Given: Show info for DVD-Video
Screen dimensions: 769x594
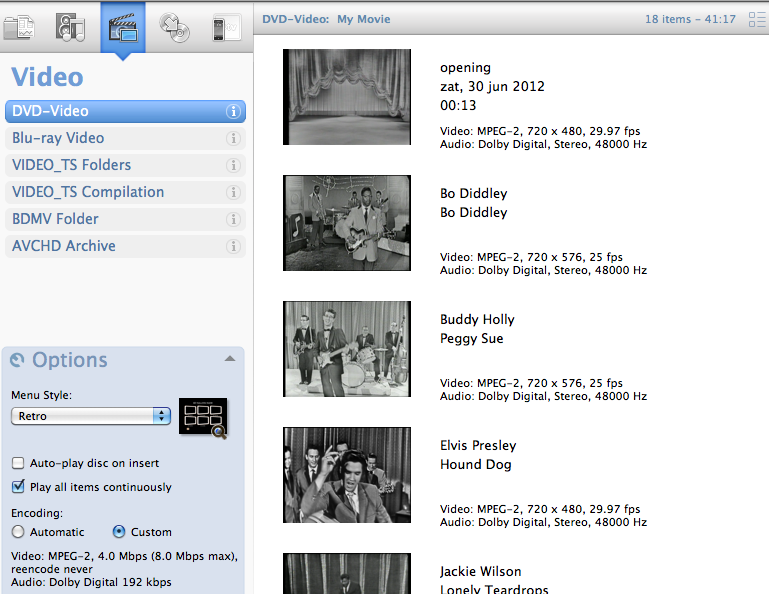Looking at the screenshot, I should click(233, 111).
